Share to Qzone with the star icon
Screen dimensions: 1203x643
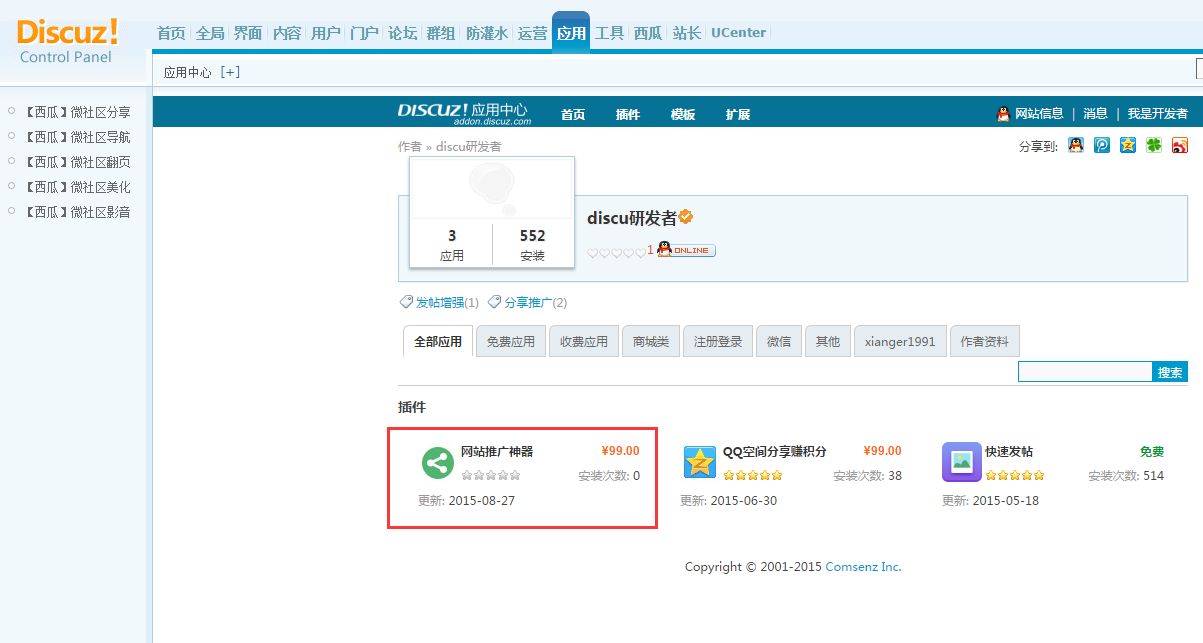1128,145
